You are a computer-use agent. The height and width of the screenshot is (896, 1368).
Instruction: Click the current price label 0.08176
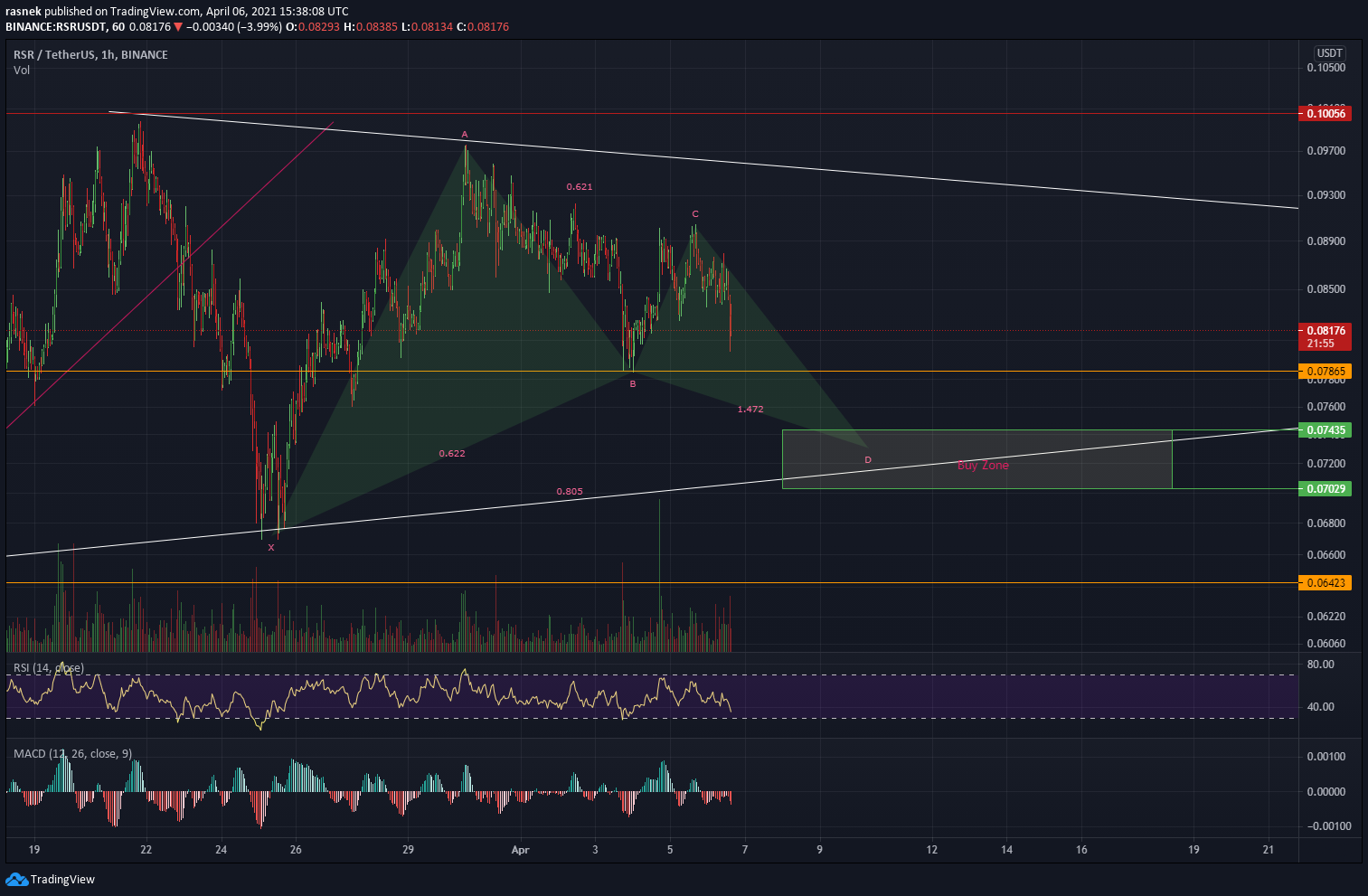1325,330
